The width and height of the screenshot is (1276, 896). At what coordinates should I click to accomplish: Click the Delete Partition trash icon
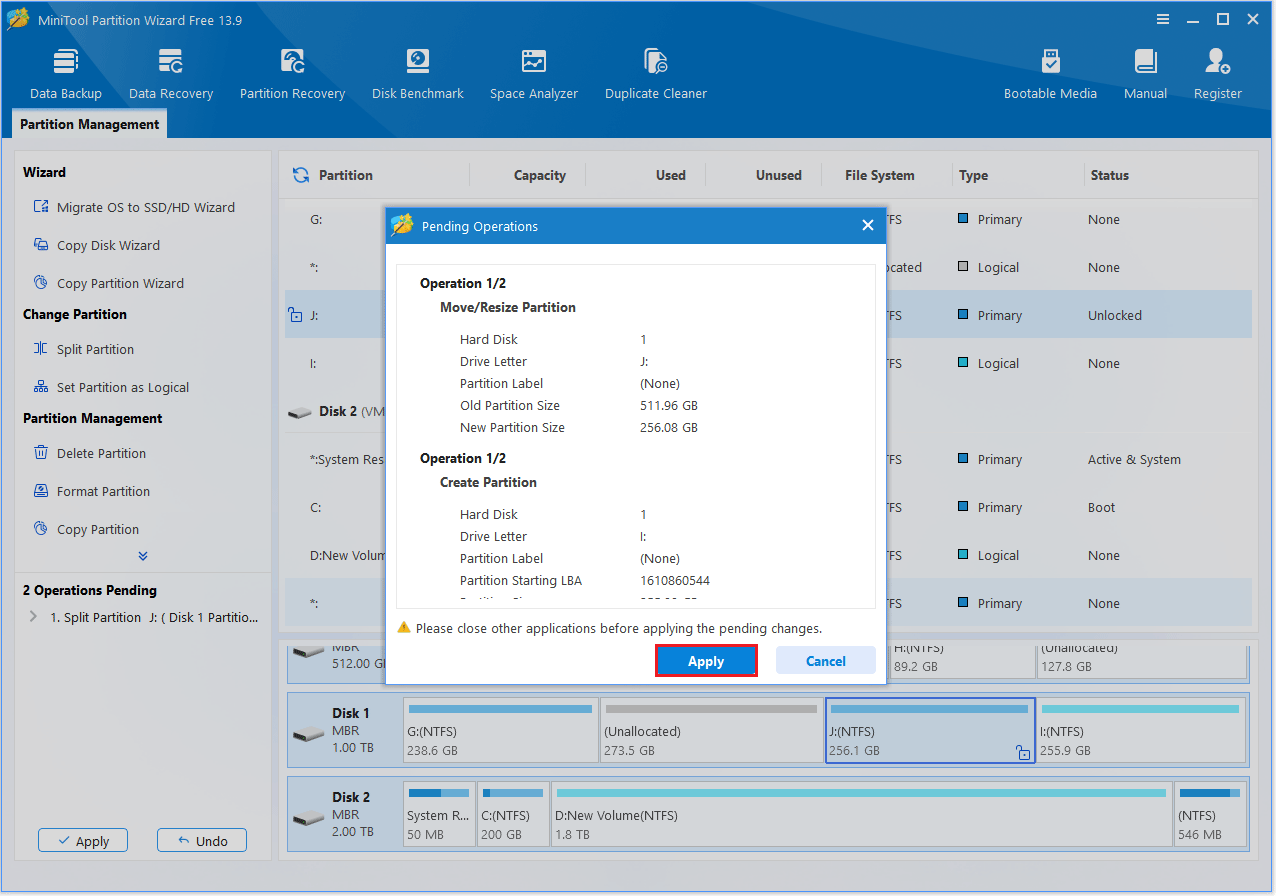pyautogui.click(x=41, y=453)
